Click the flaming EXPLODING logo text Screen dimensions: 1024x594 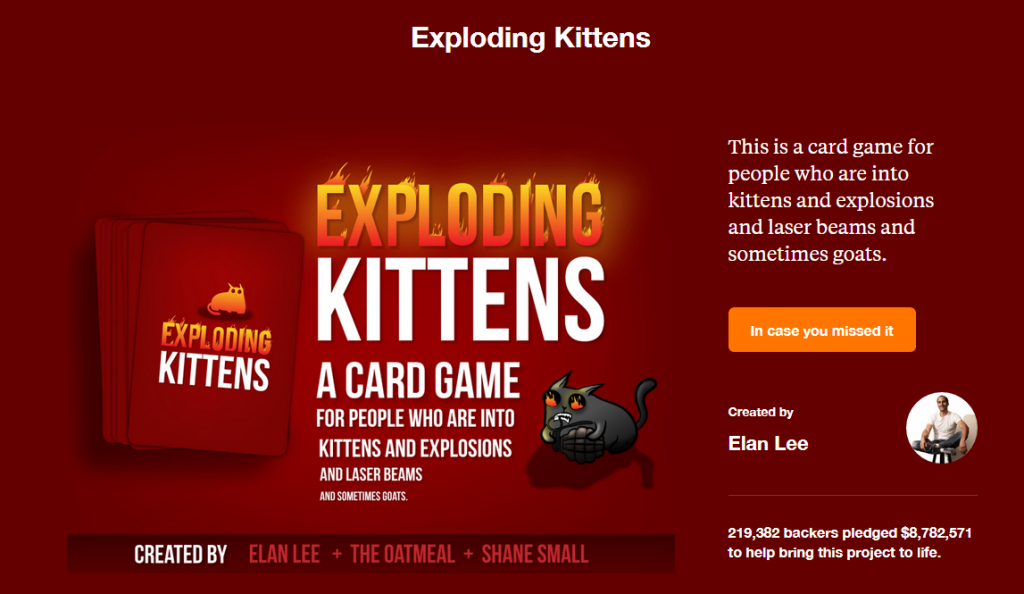pyautogui.click(x=460, y=212)
